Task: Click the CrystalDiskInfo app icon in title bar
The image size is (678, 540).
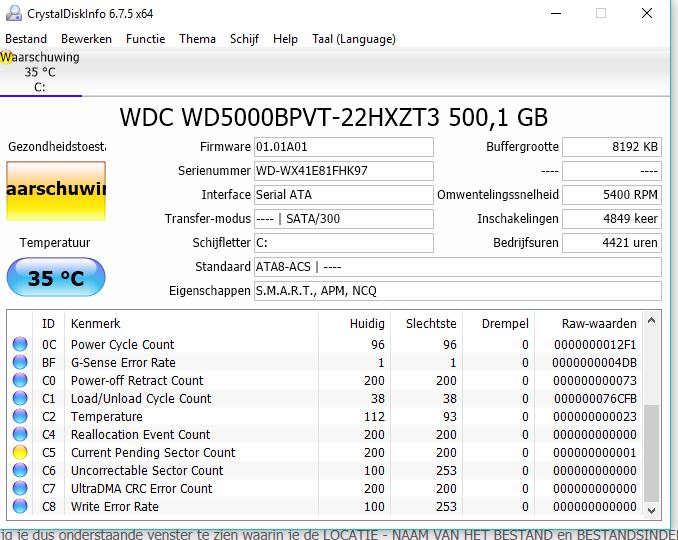Action: click(x=13, y=13)
